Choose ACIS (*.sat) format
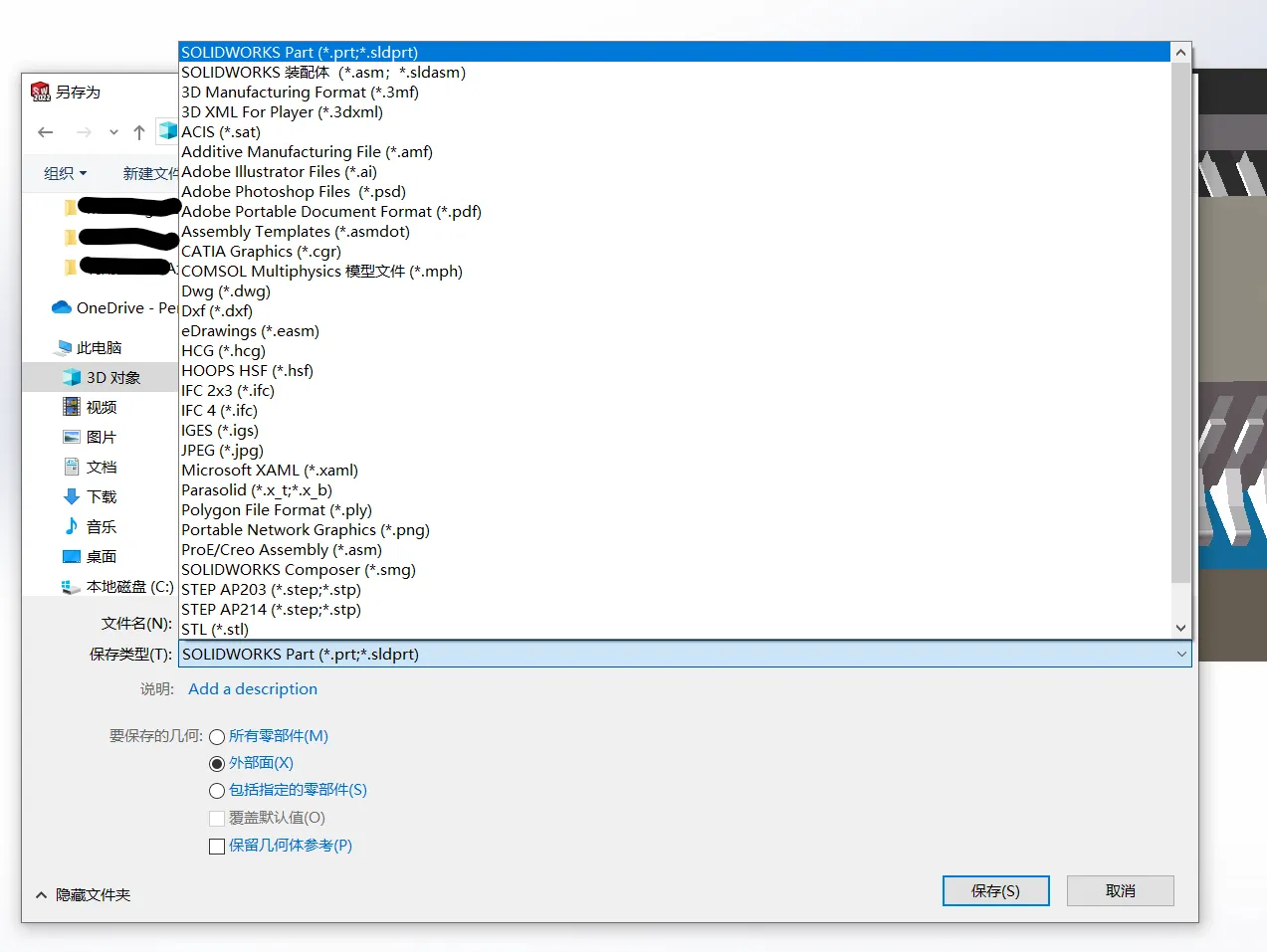The width and height of the screenshot is (1267, 952). [x=674, y=131]
